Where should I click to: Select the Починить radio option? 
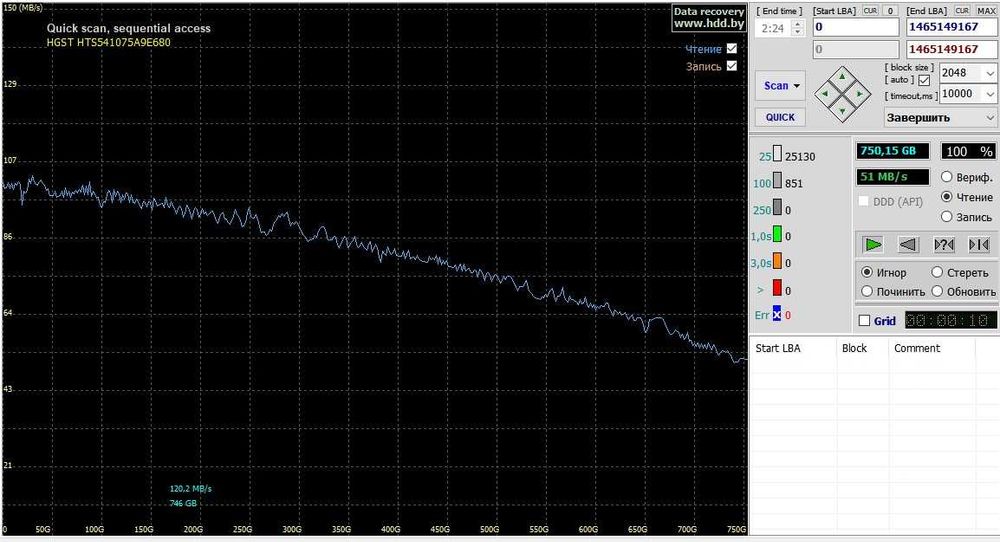point(867,291)
